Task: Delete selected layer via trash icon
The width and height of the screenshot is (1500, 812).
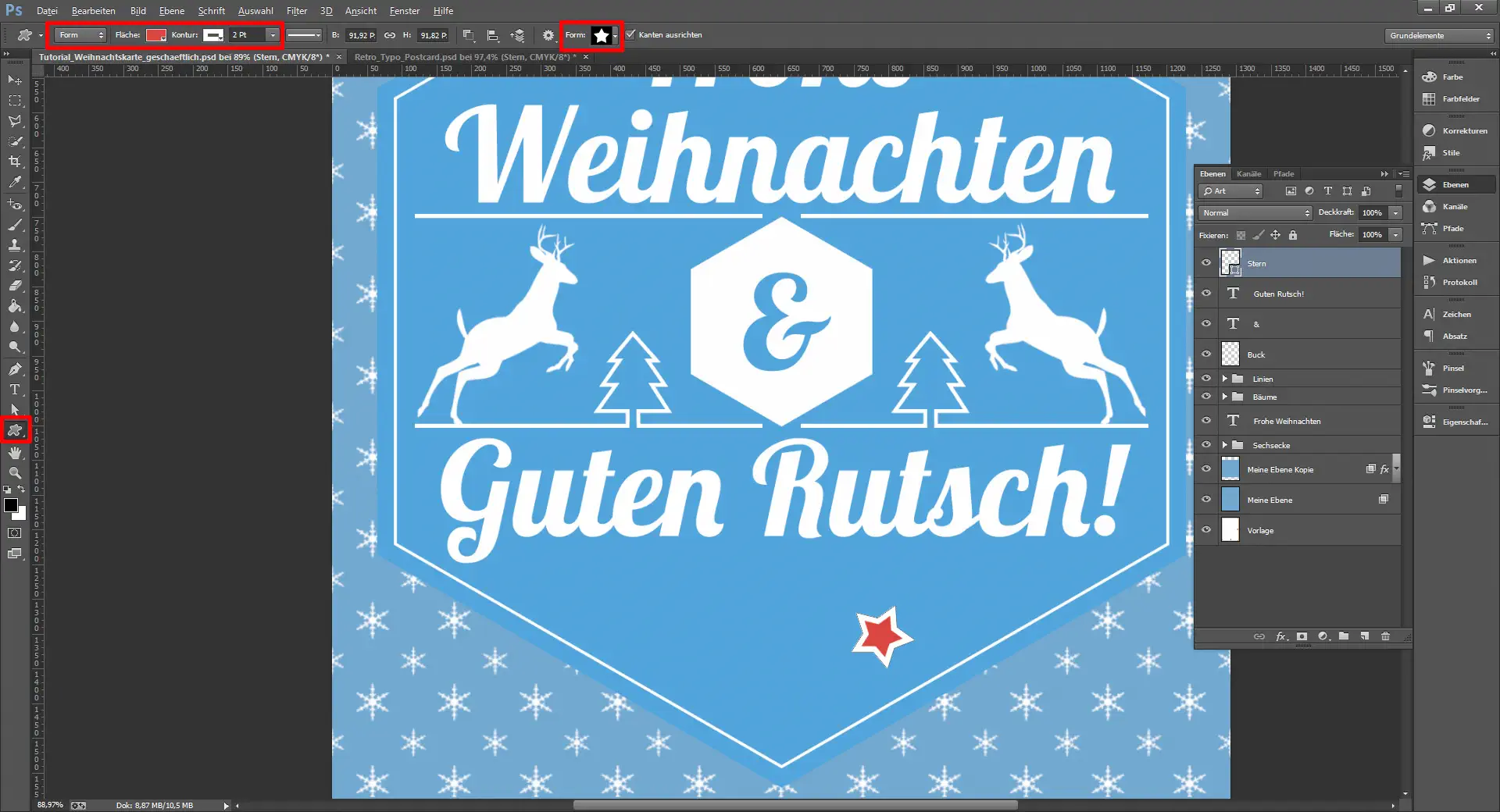Action: pyautogui.click(x=1385, y=636)
